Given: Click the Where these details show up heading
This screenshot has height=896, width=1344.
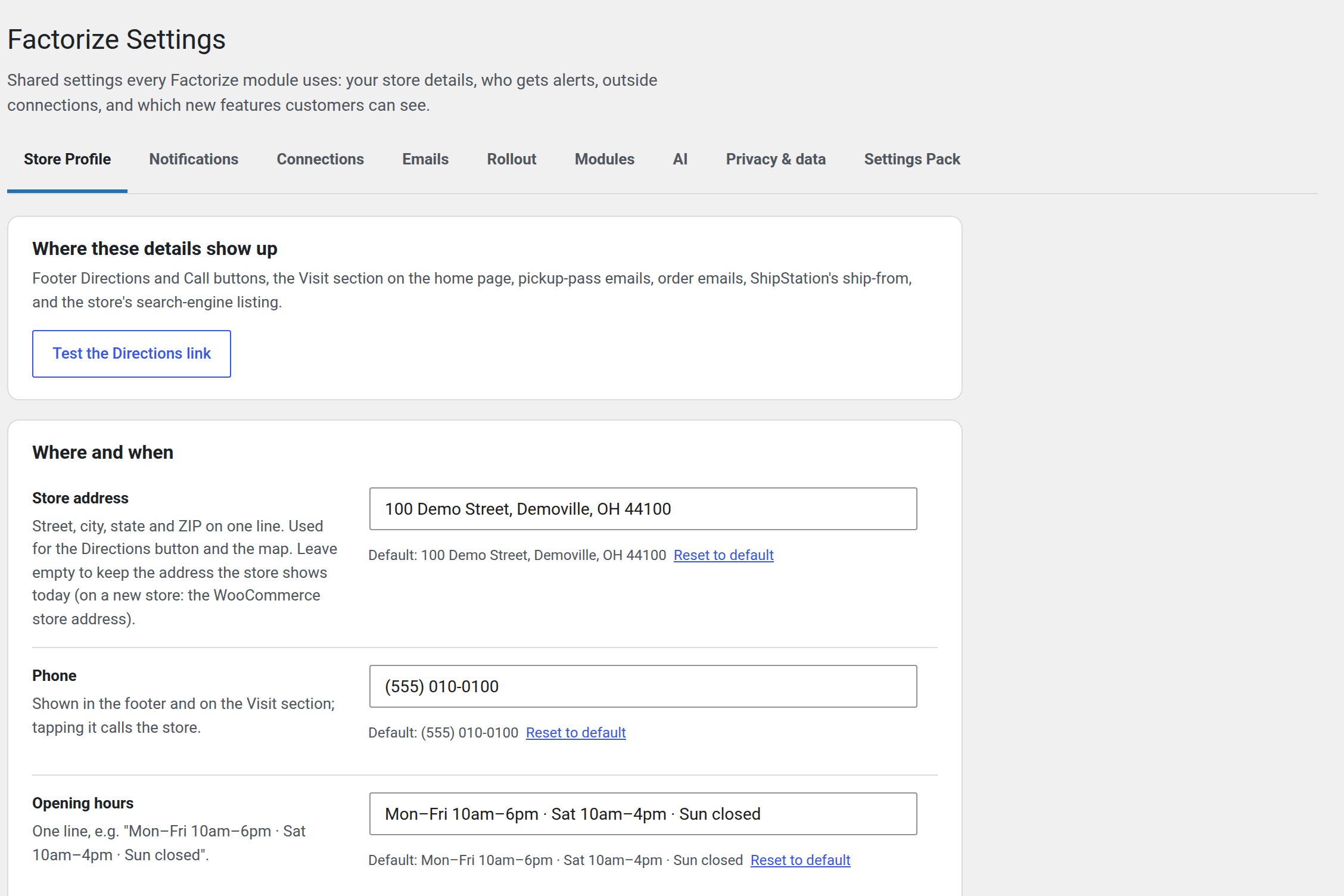Looking at the screenshot, I should (155, 249).
